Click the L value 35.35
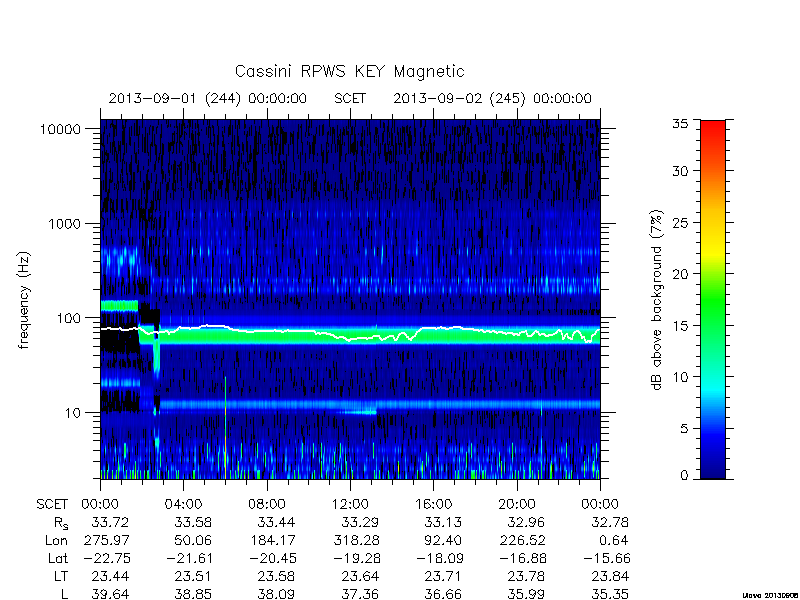Screen dimensions: 800x600 point(610,594)
